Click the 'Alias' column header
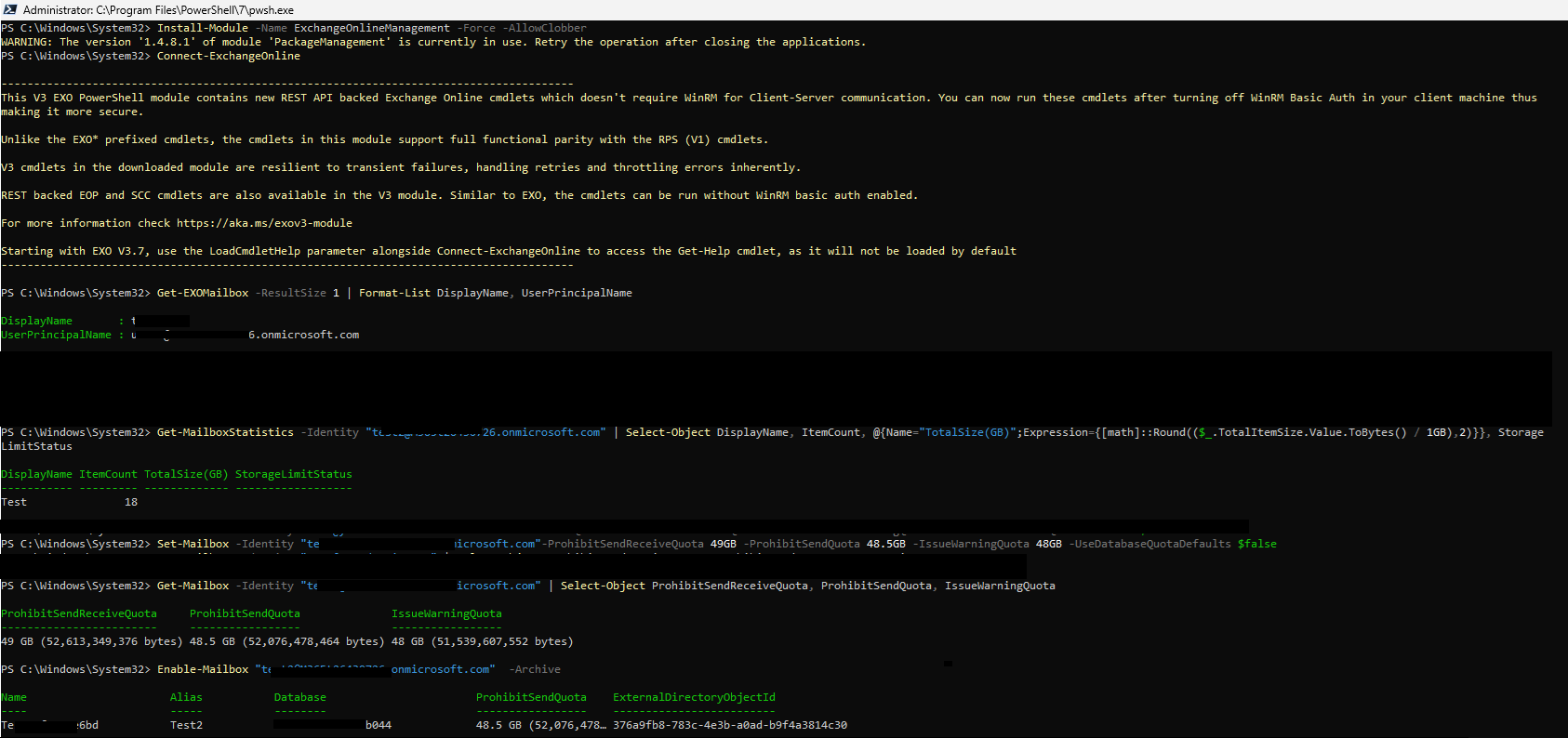1568x738 pixels. (186, 697)
